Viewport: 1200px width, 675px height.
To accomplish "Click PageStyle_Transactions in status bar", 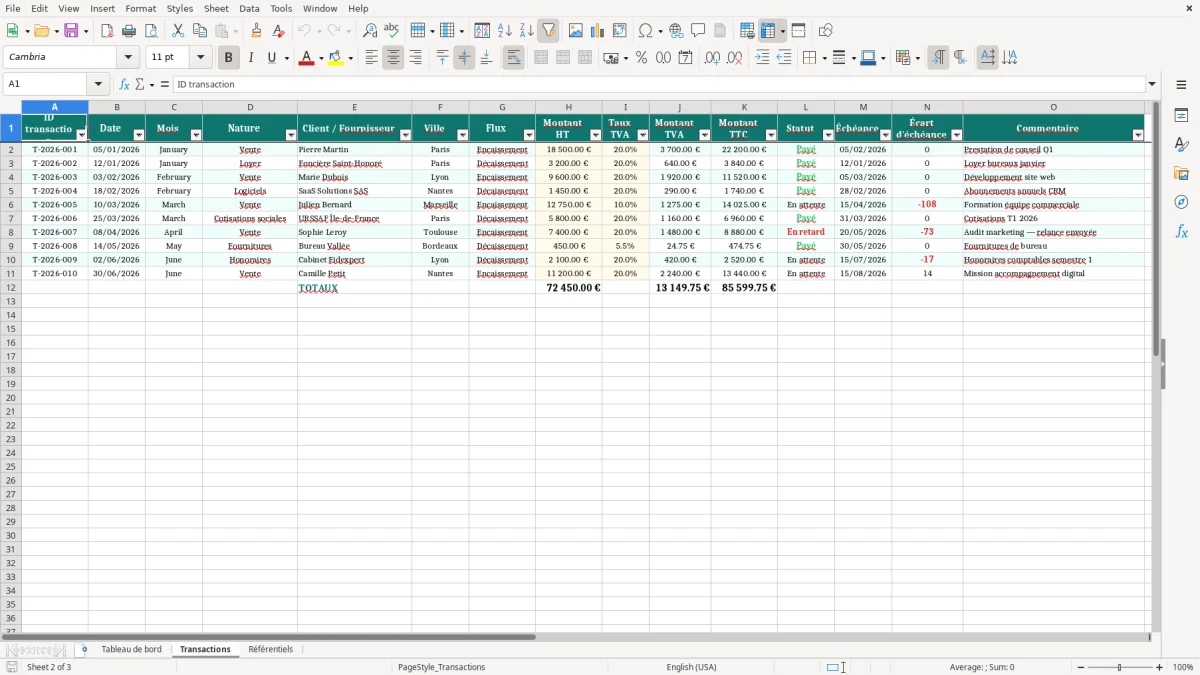I will click(441, 667).
